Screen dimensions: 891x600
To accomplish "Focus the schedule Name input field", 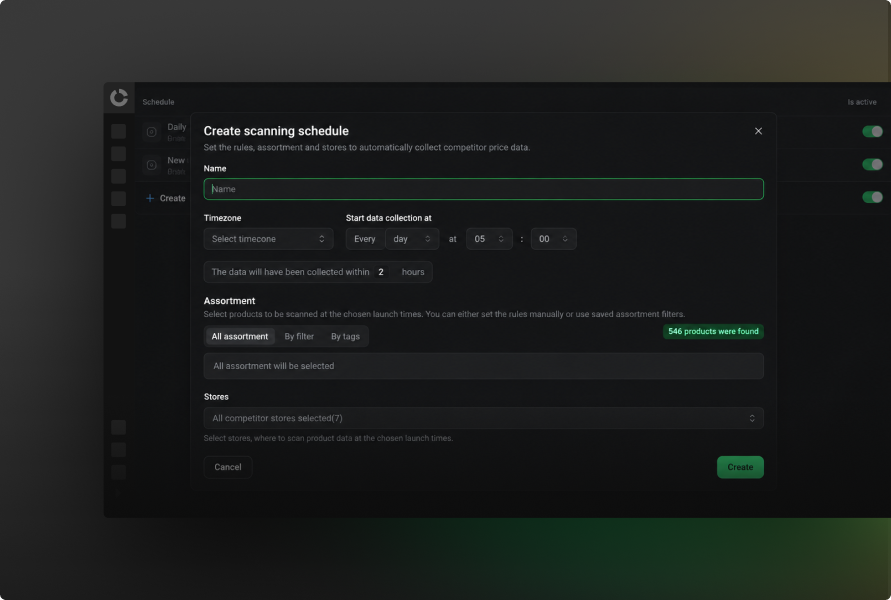I will (x=484, y=189).
